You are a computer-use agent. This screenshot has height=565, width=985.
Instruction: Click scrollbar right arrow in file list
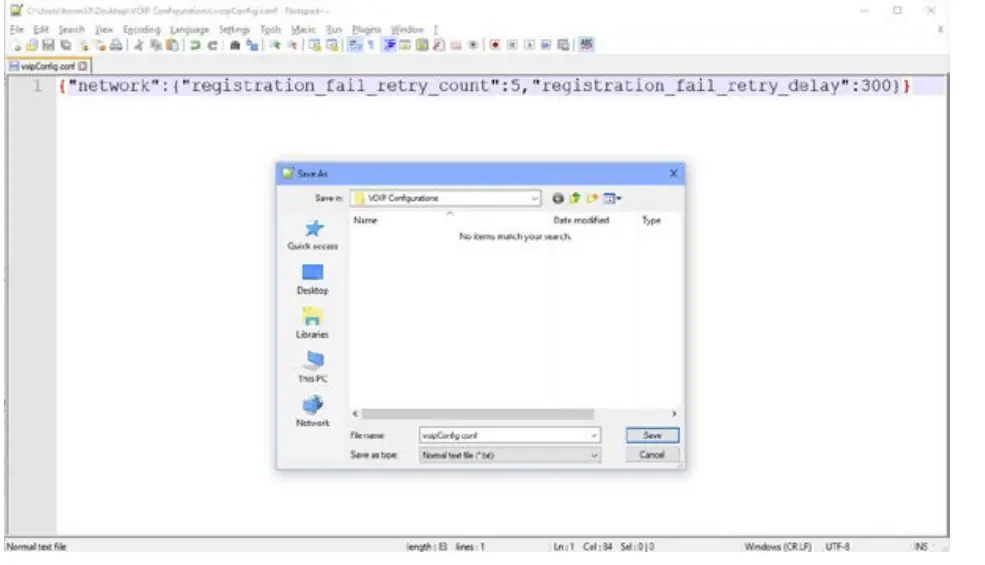click(x=674, y=414)
